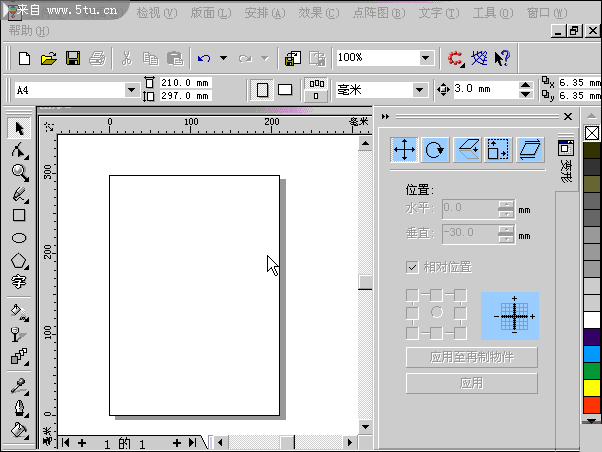The width and height of the screenshot is (602, 452).
Task: Click the 应用至再制物件 button
Action: (x=471, y=357)
